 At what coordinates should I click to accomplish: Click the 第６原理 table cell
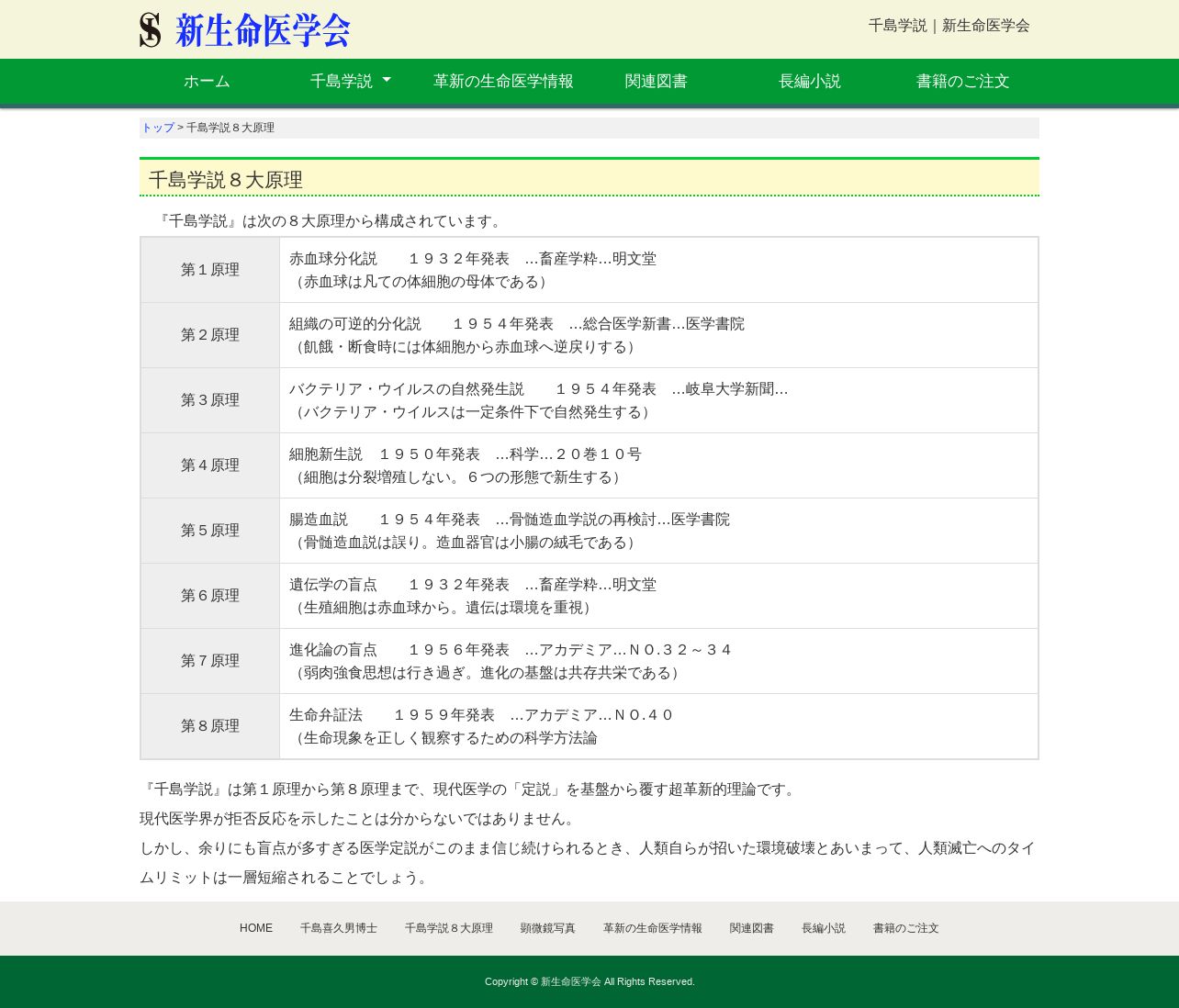[x=210, y=596]
